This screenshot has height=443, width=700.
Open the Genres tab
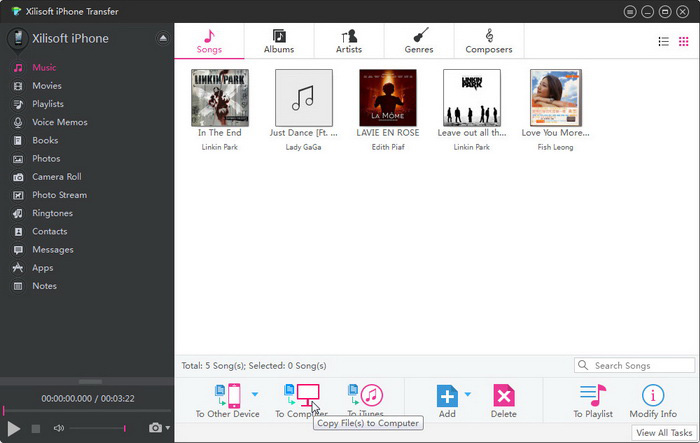pos(418,40)
